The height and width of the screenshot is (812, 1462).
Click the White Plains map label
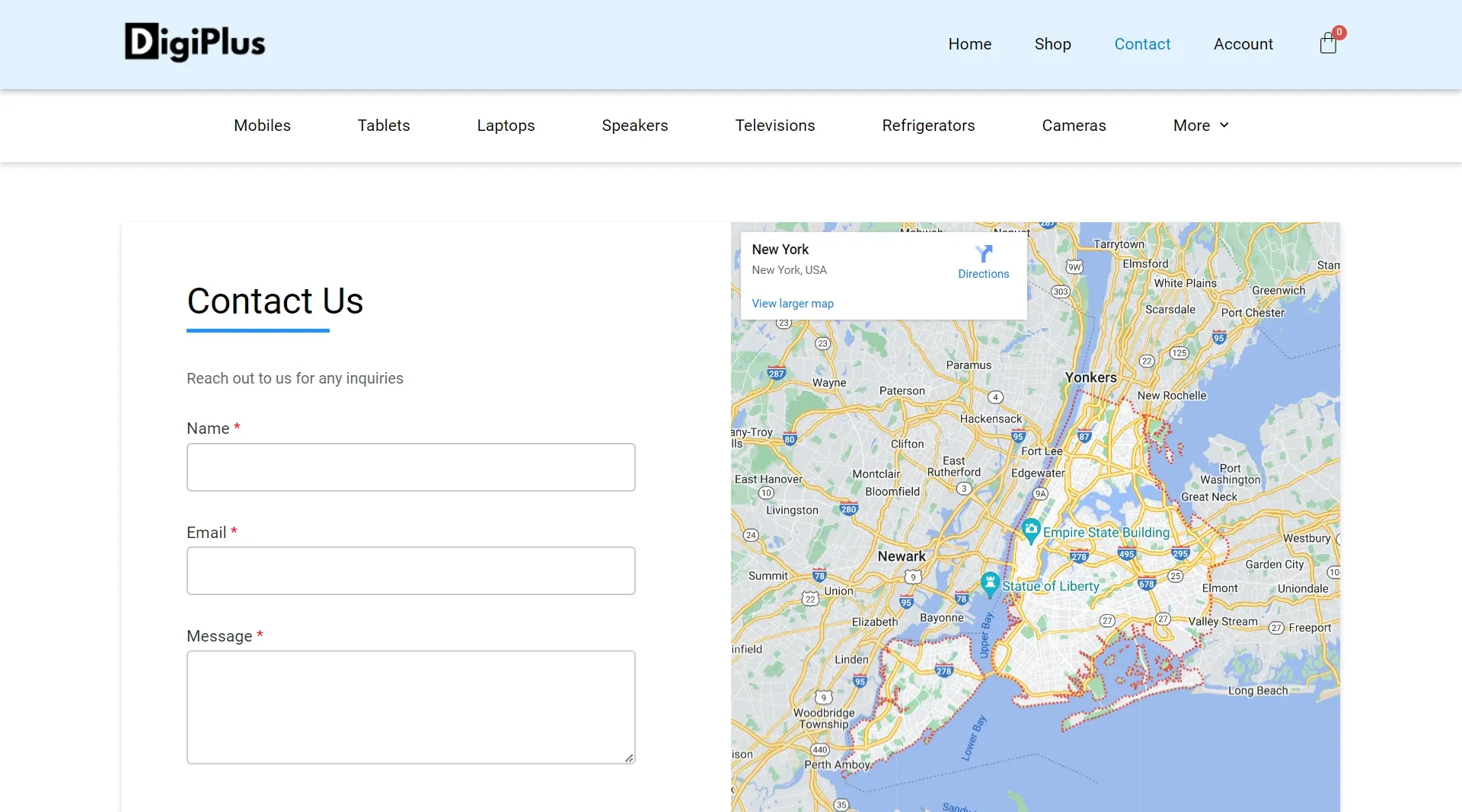1185,283
